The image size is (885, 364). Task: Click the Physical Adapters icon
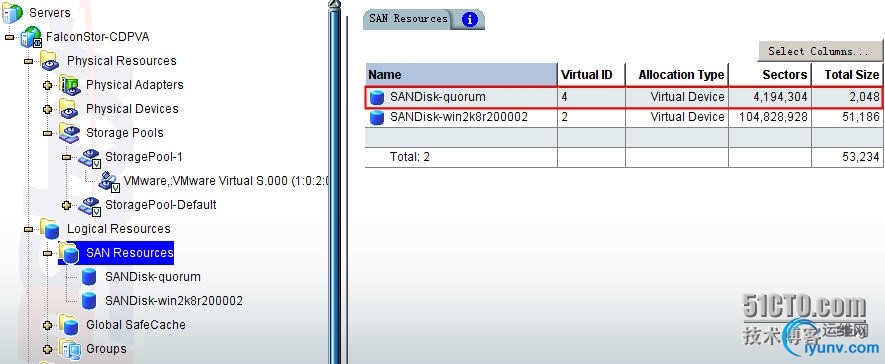coord(70,85)
